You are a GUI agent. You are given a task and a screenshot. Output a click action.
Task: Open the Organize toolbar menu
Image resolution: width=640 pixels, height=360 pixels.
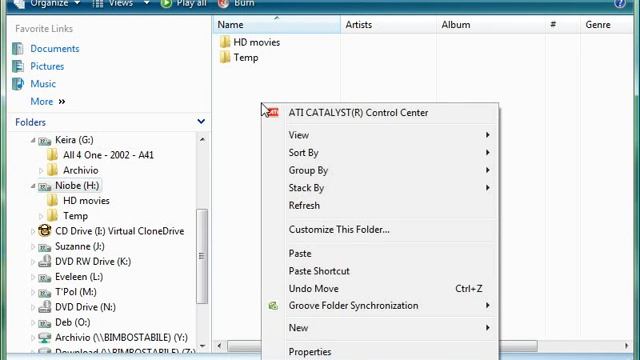click(x=47, y=4)
